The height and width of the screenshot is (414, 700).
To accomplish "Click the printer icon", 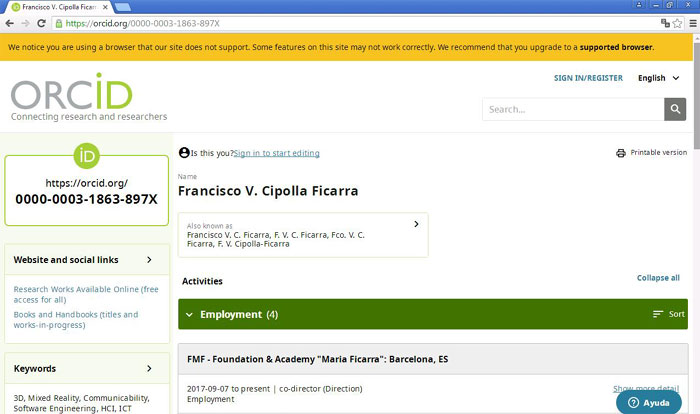I will point(621,153).
